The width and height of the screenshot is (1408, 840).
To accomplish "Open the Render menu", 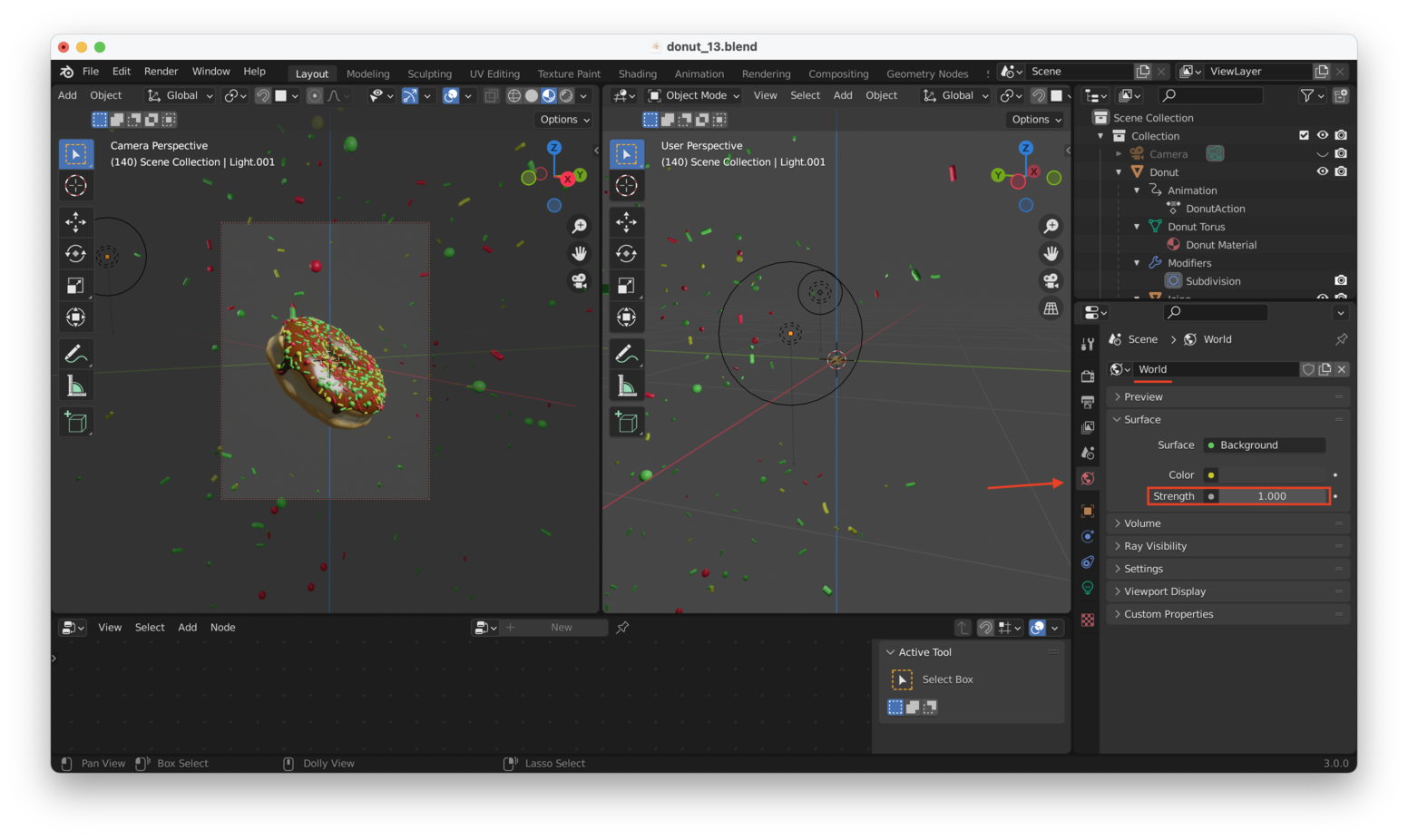I will point(161,72).
